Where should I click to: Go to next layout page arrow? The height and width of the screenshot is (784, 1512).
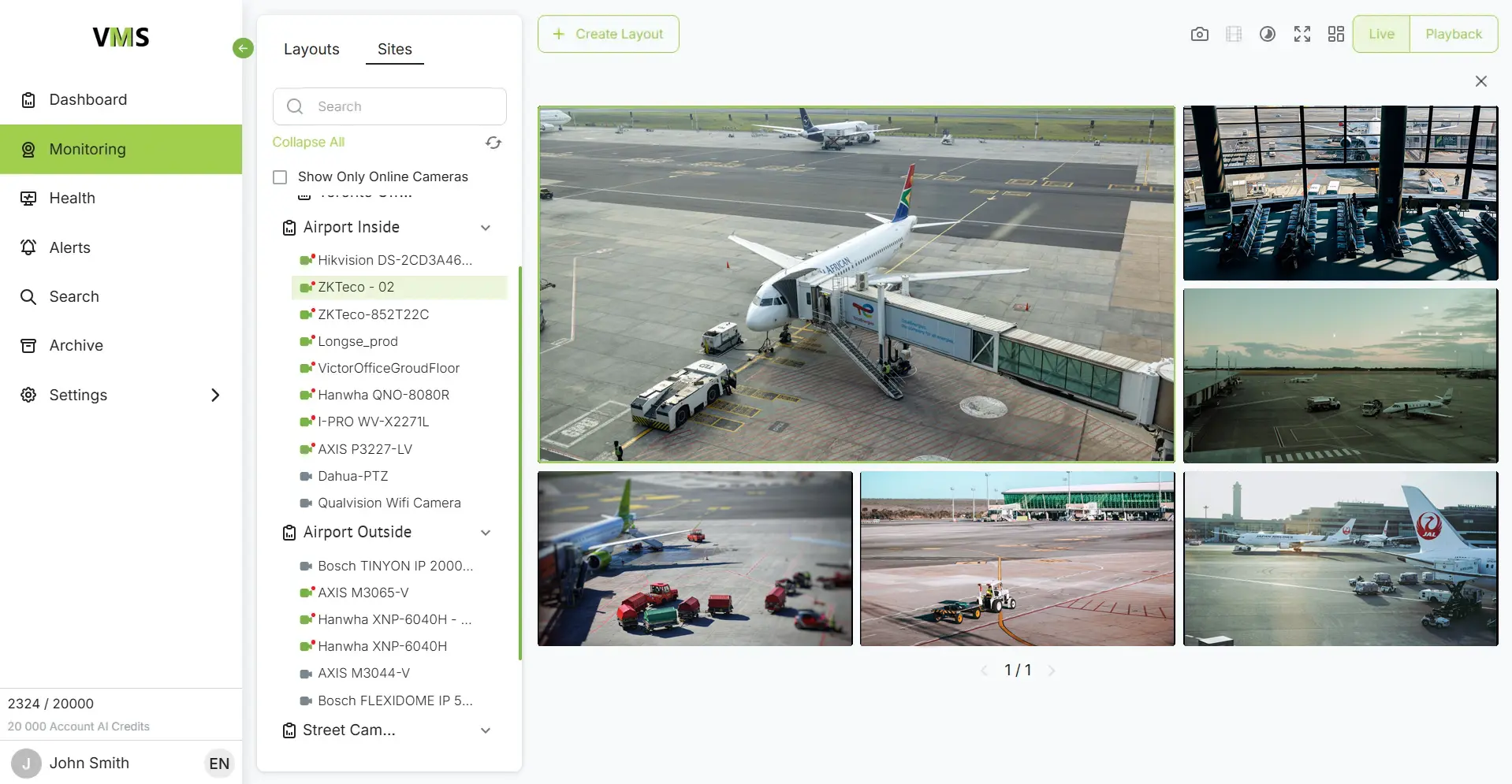tap(1051, 671)
